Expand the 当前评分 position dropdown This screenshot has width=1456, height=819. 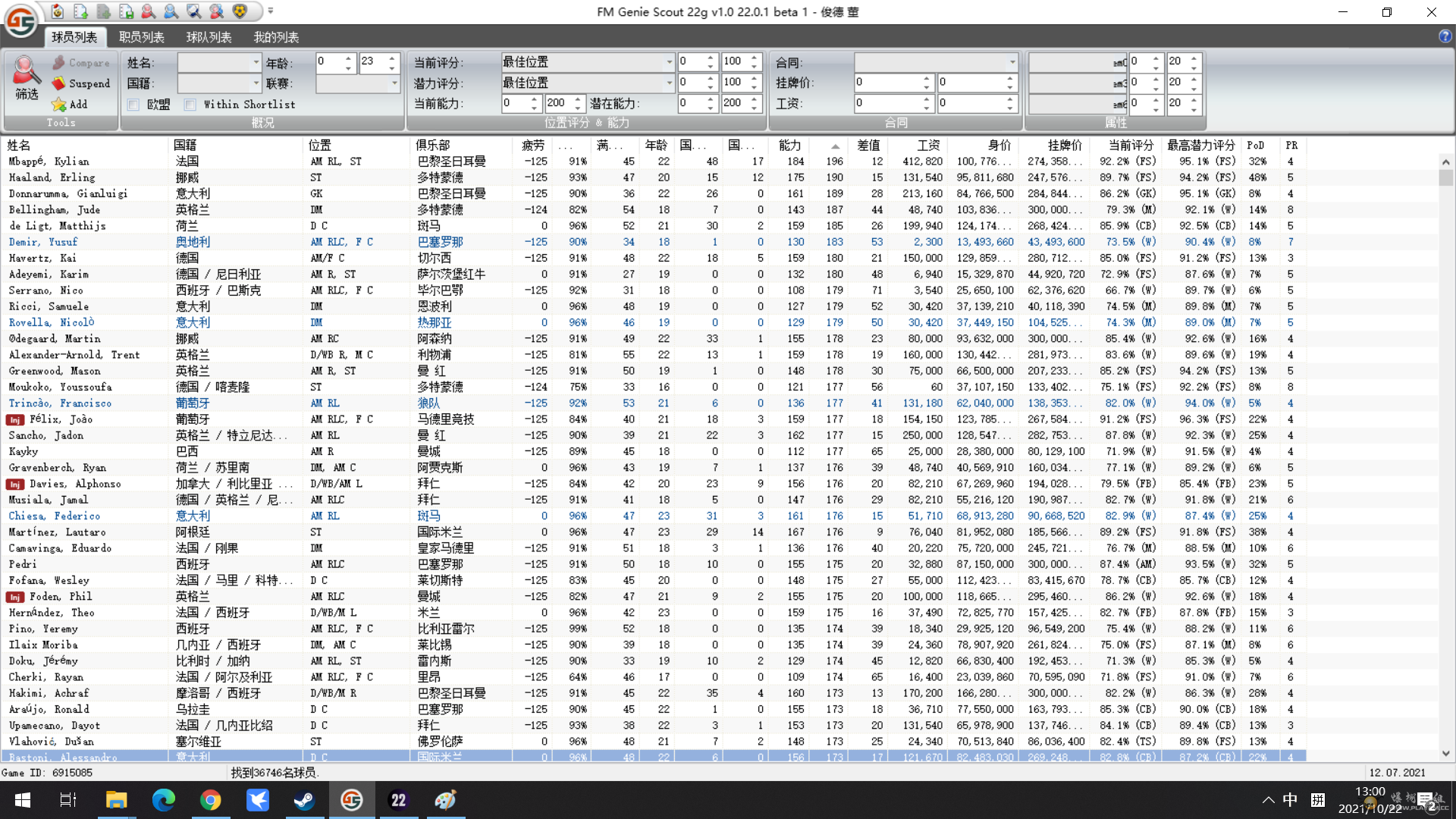[669, 62]
